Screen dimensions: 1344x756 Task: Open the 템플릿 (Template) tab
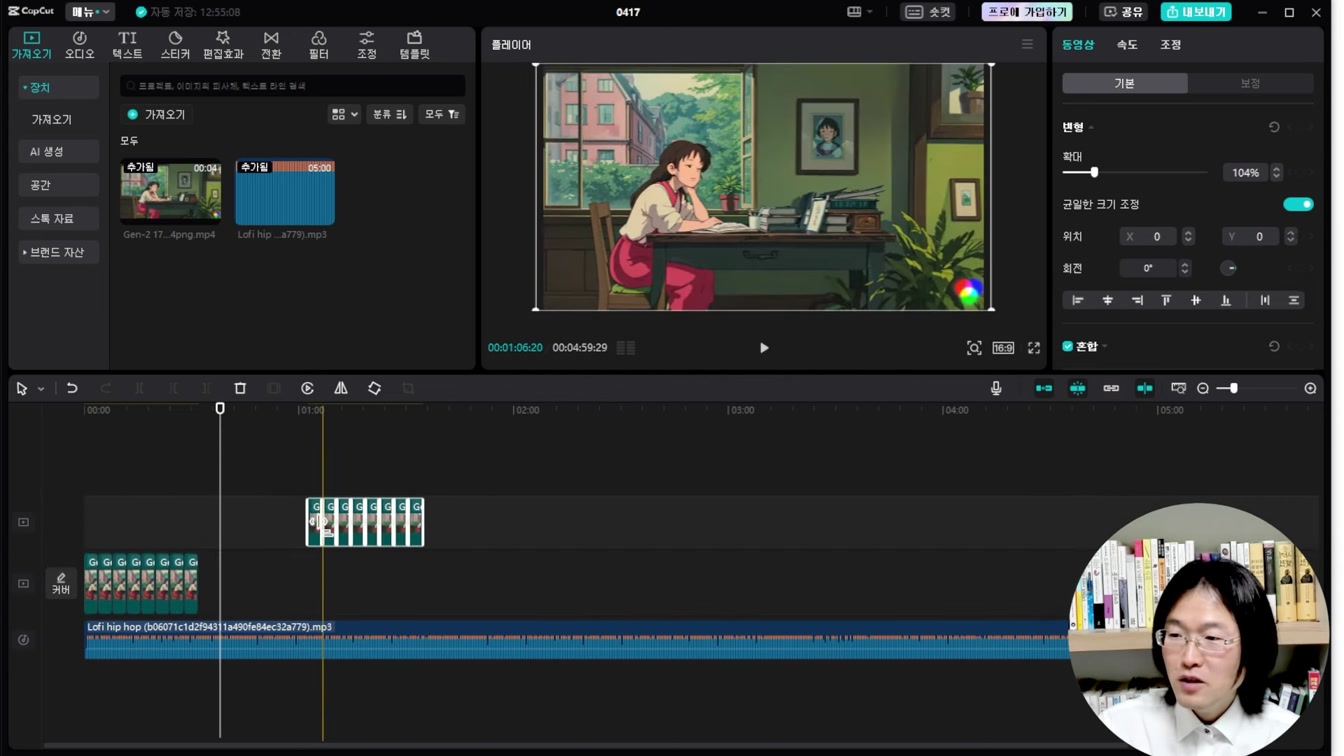(x=414, y=45)
